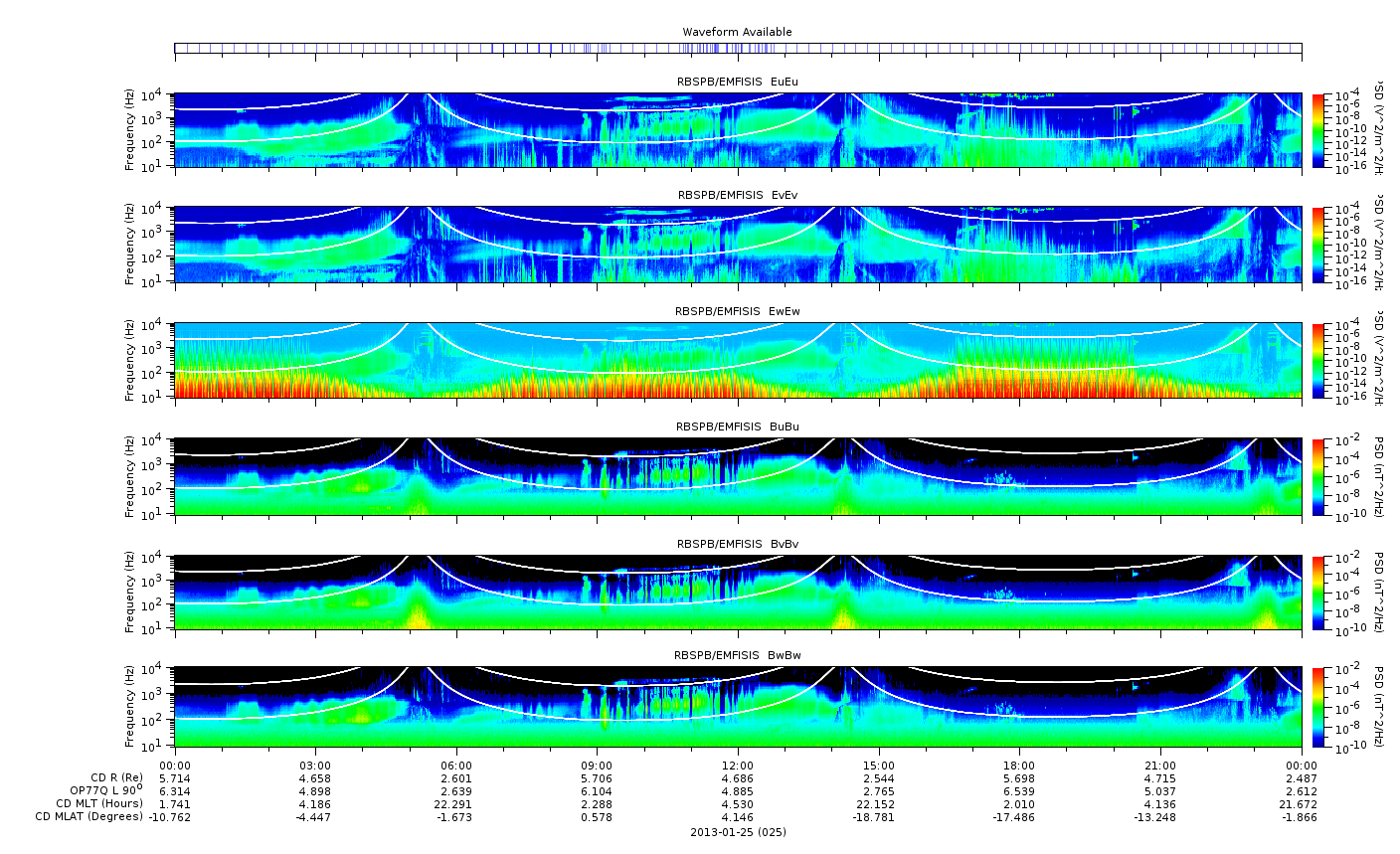Select the "RBSPB/EMFISIS EvEv" panel title
This screenshot has height=854, width=1400.
coord(737,195)
